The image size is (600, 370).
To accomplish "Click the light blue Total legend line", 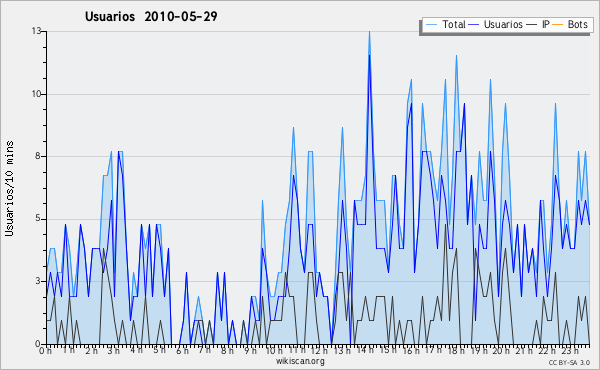I will point(431,24).
